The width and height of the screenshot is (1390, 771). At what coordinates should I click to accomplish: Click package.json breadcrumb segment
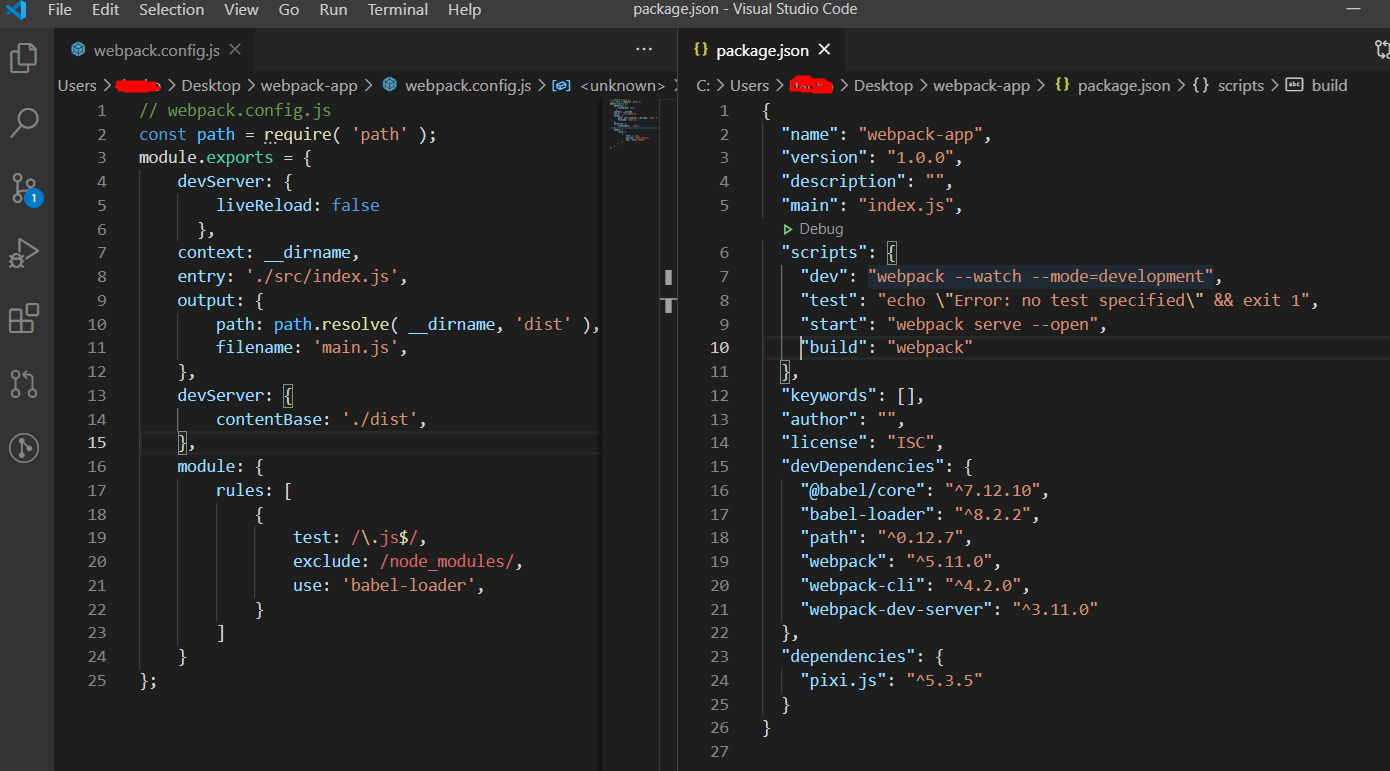[1124, 86]
